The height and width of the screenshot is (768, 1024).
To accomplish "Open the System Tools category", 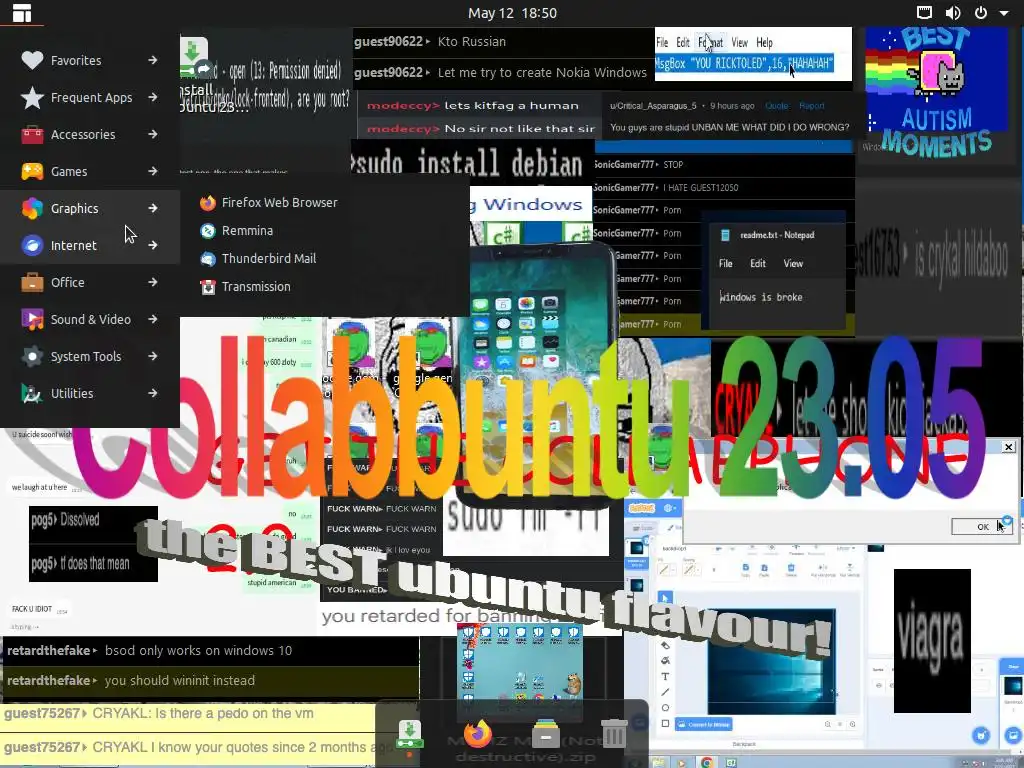I will pyautogui.click(x=90, y=357).
